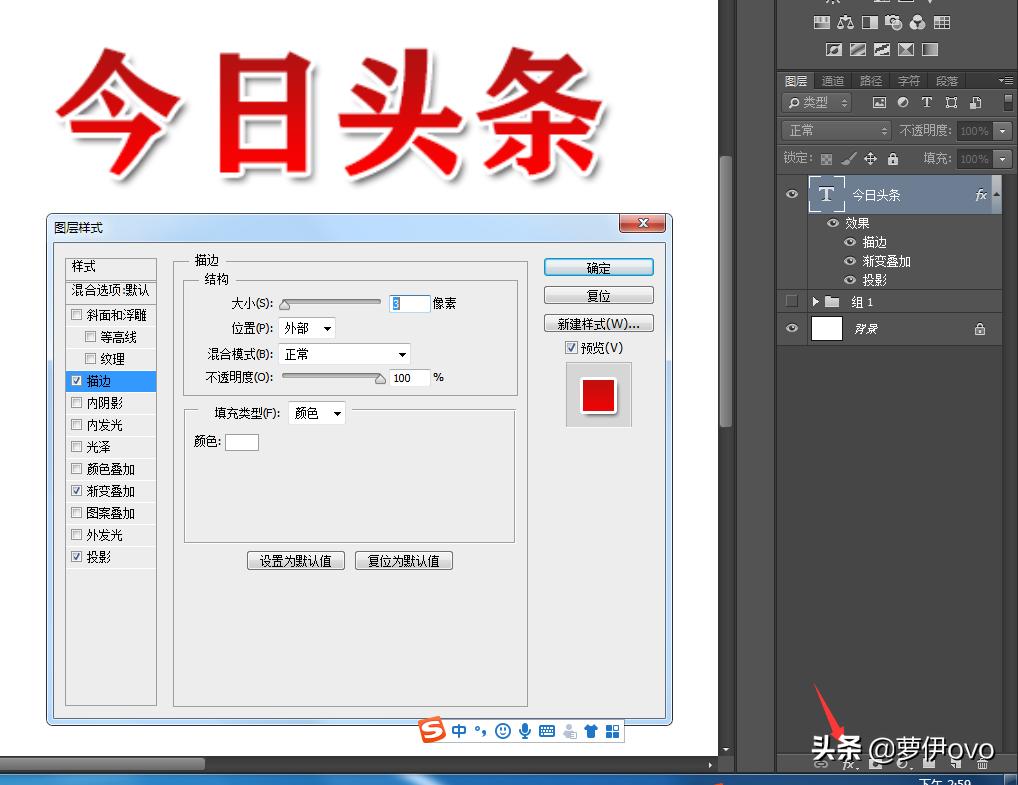Screen dimensions: 1018x785
Task: Click the red stroke color swatch
Action: [597, 394]
